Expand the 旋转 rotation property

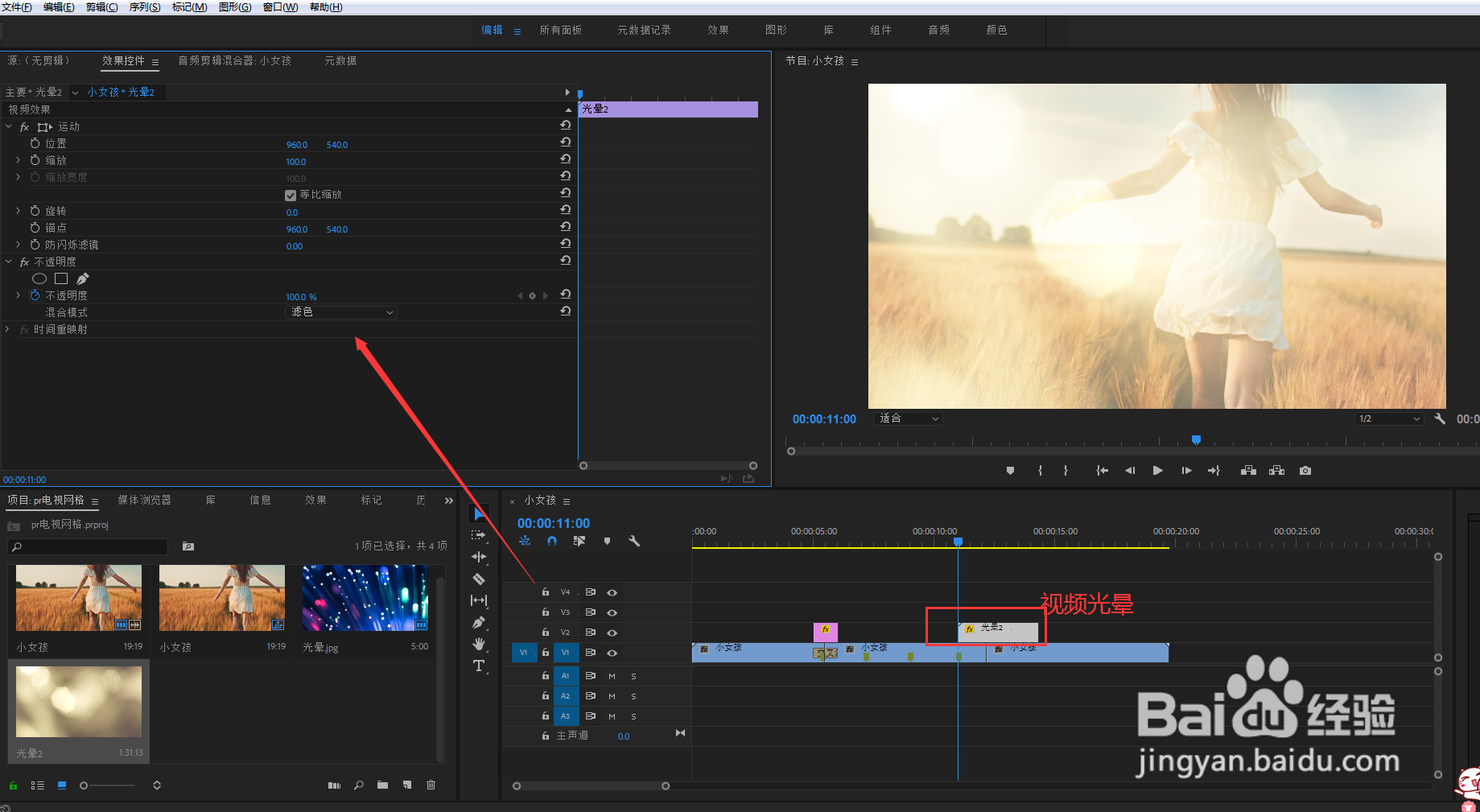(19, 211)
